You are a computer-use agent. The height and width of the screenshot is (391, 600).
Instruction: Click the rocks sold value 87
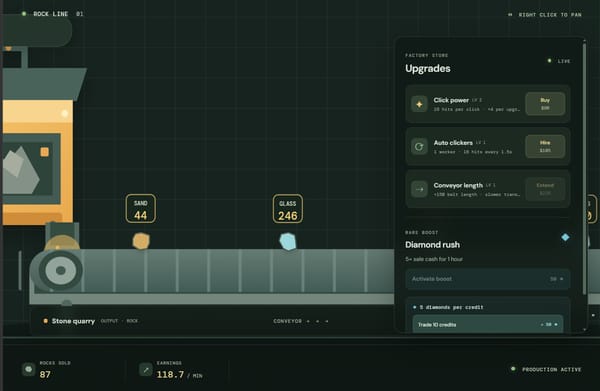click(x=45, y=375)
